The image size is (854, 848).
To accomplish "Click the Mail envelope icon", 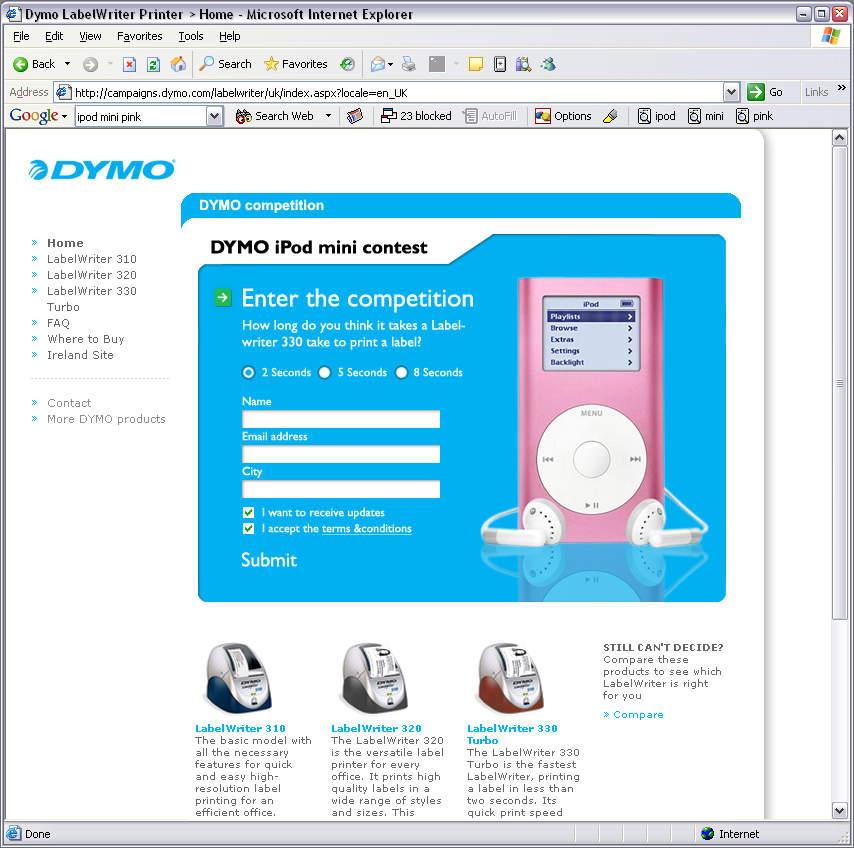I will [x=377, y=64].
